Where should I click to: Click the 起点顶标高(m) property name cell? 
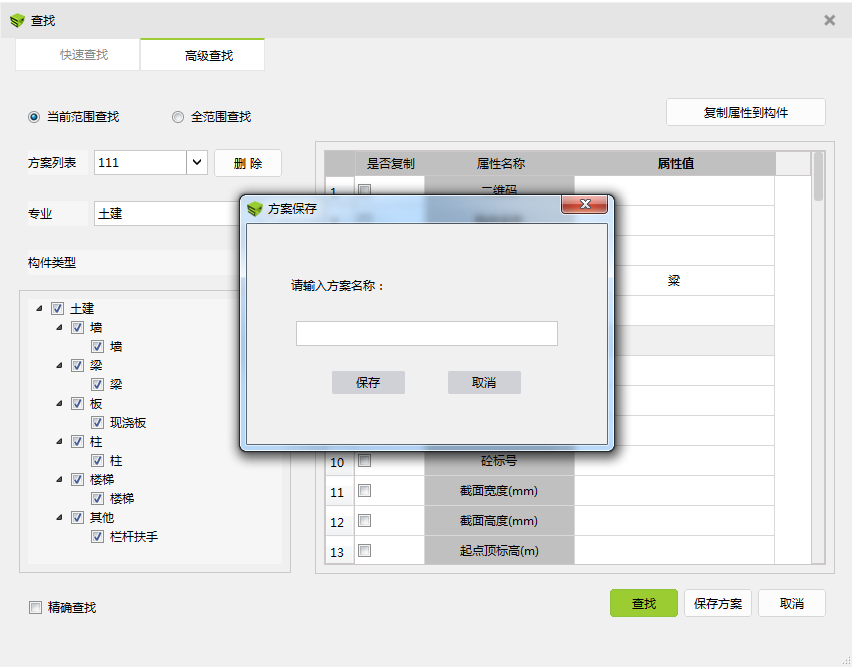[x=499, y=551]
